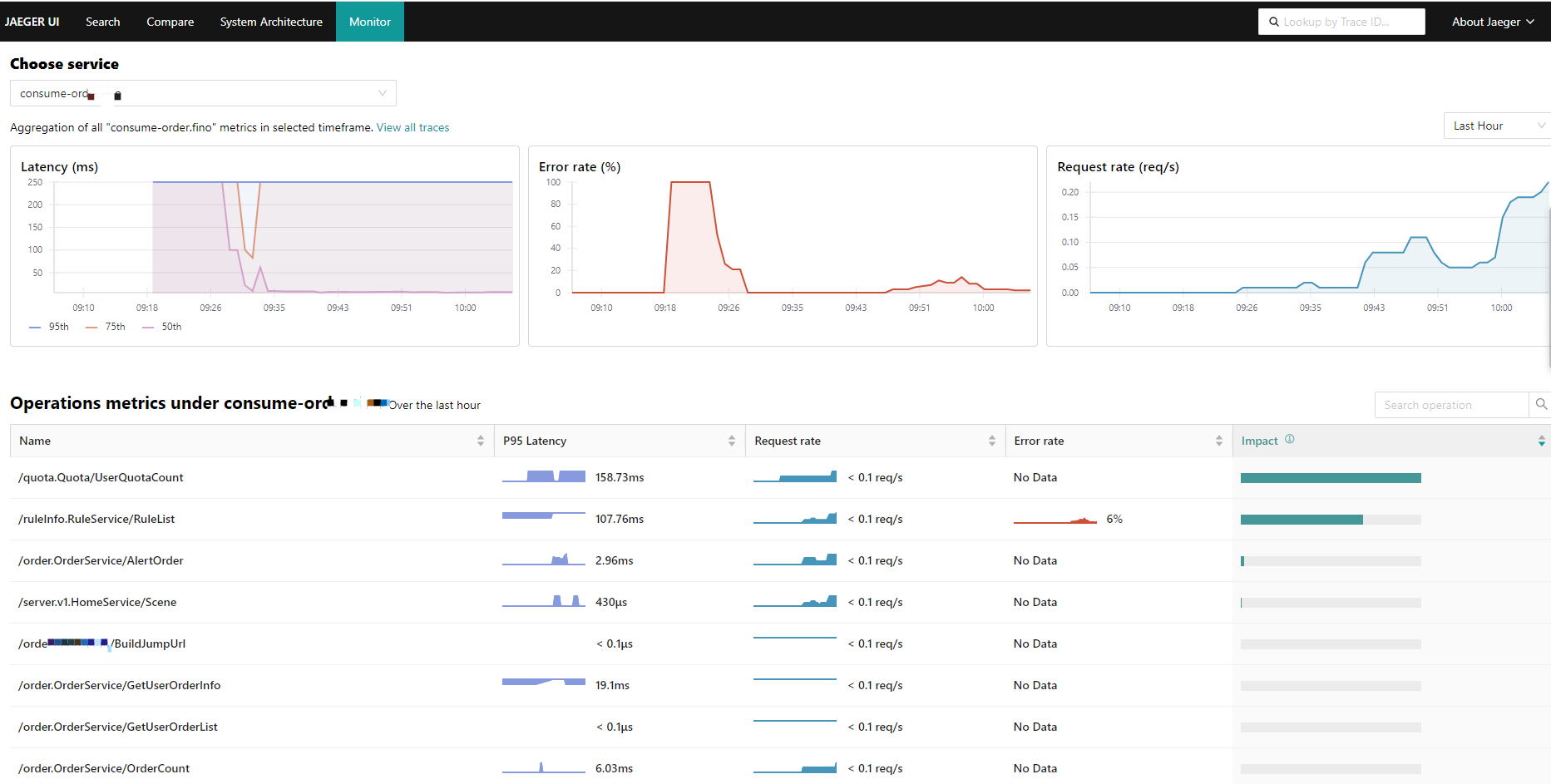Sort by Impact column arrows
Screen dimensions: 1551x784
tap(1541, 441)
